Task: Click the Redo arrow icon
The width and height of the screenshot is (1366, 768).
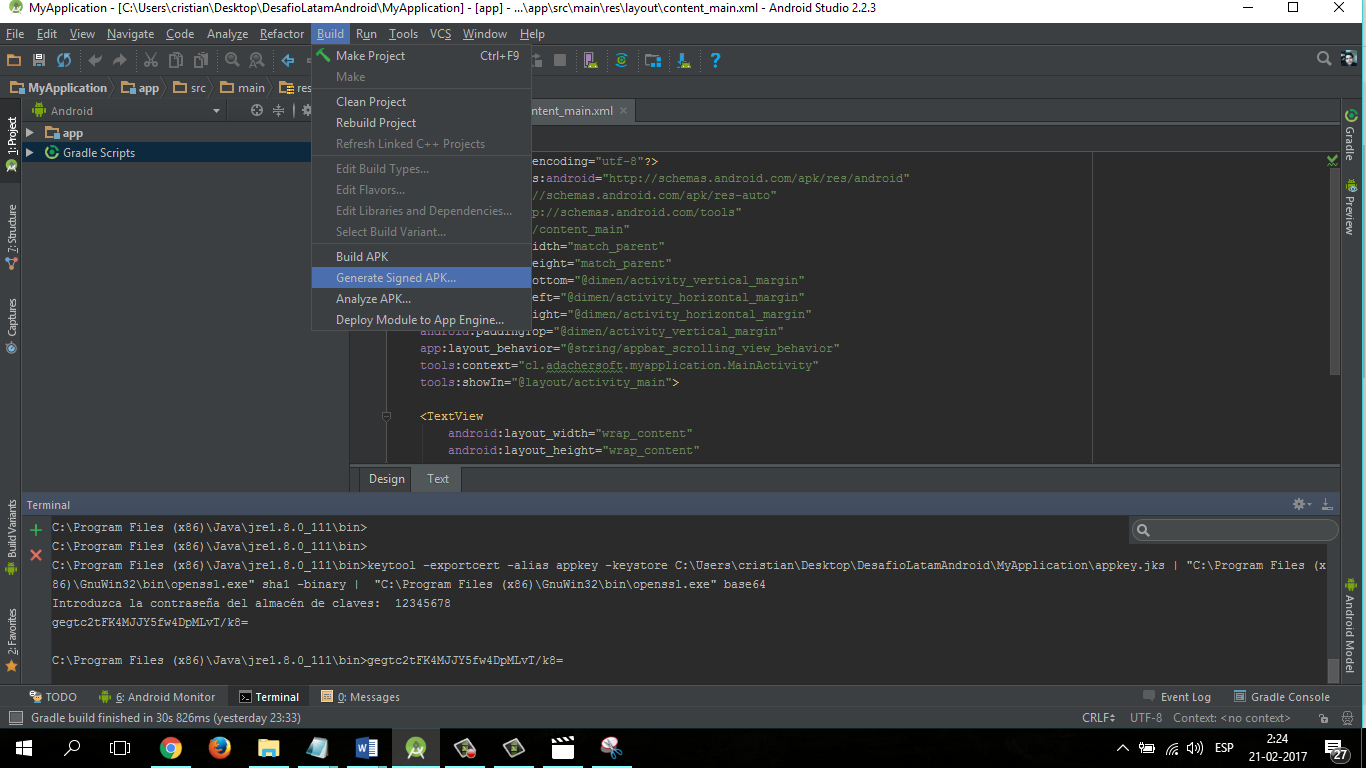Action: click(120, 60)
